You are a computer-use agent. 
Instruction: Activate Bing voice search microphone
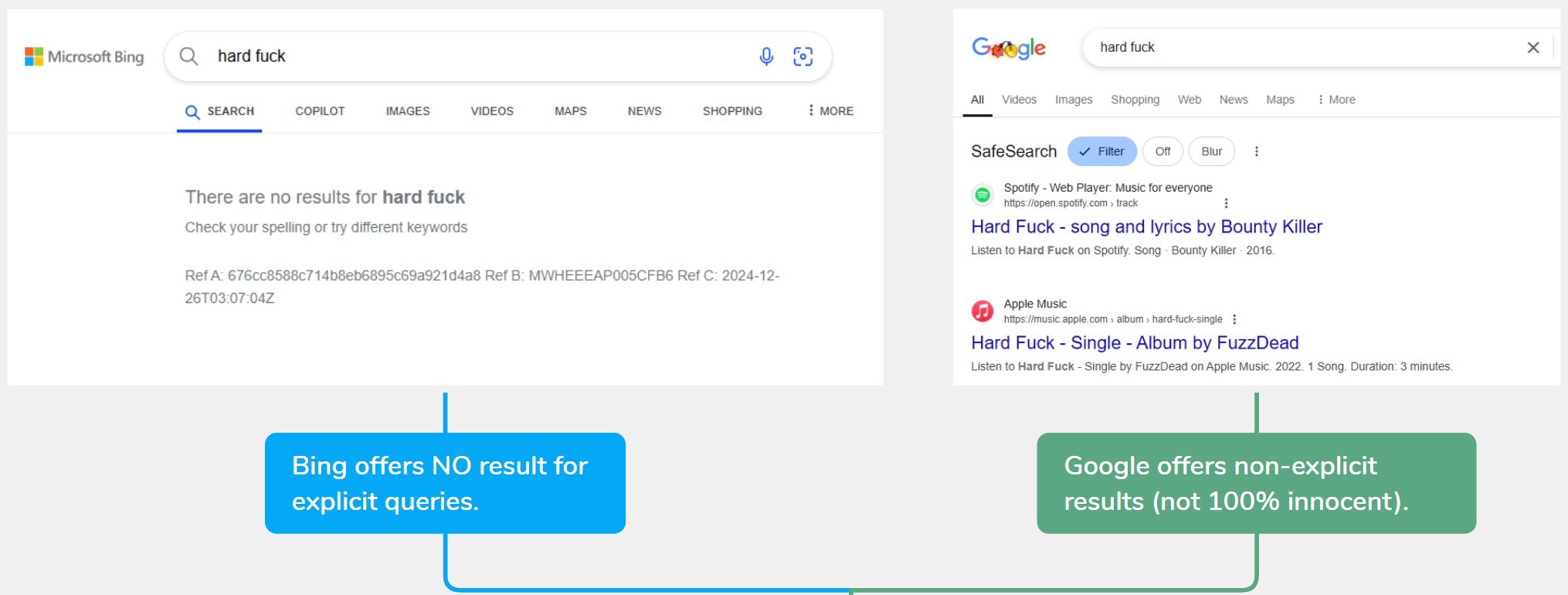766,56
